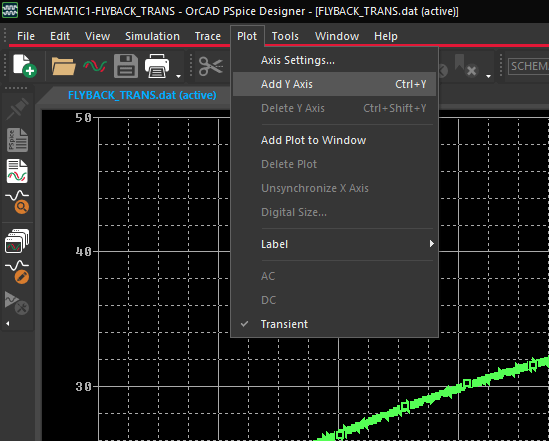The height and width of the screenshot is (441, 549).
Task: Close the open Plot menu
Action: (247, 36)
